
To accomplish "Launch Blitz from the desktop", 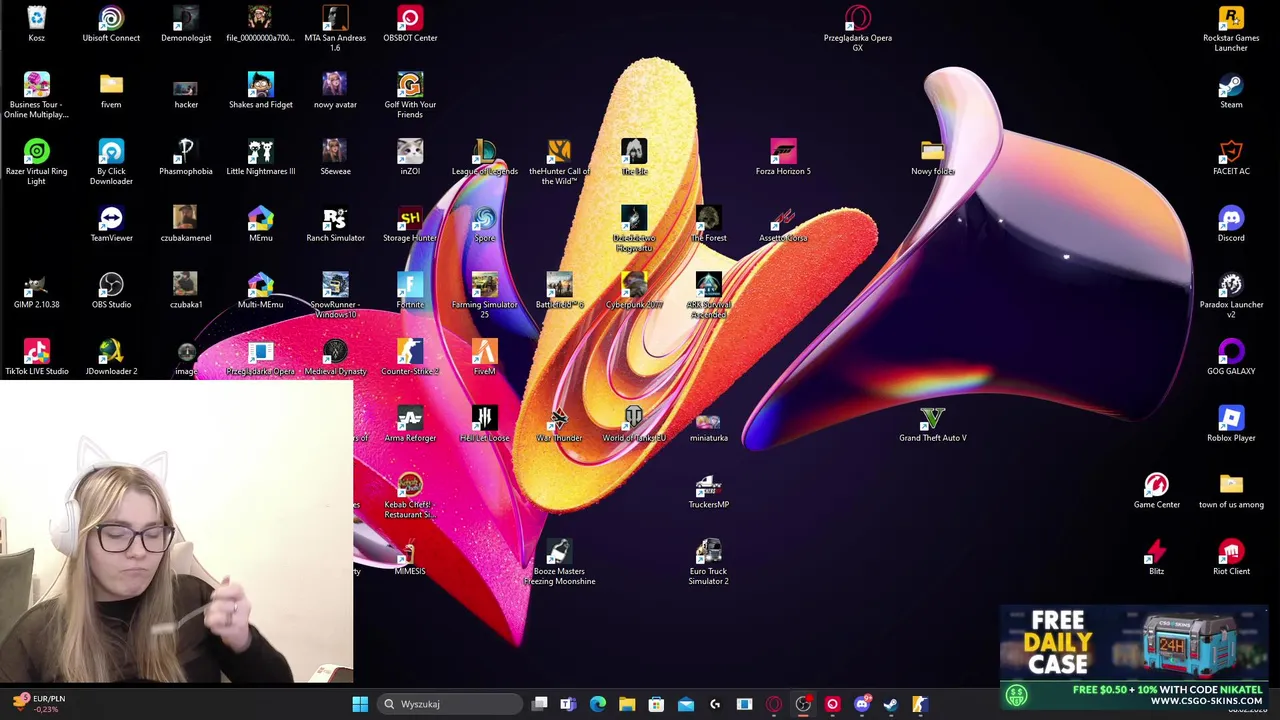I will point(1156,557).
